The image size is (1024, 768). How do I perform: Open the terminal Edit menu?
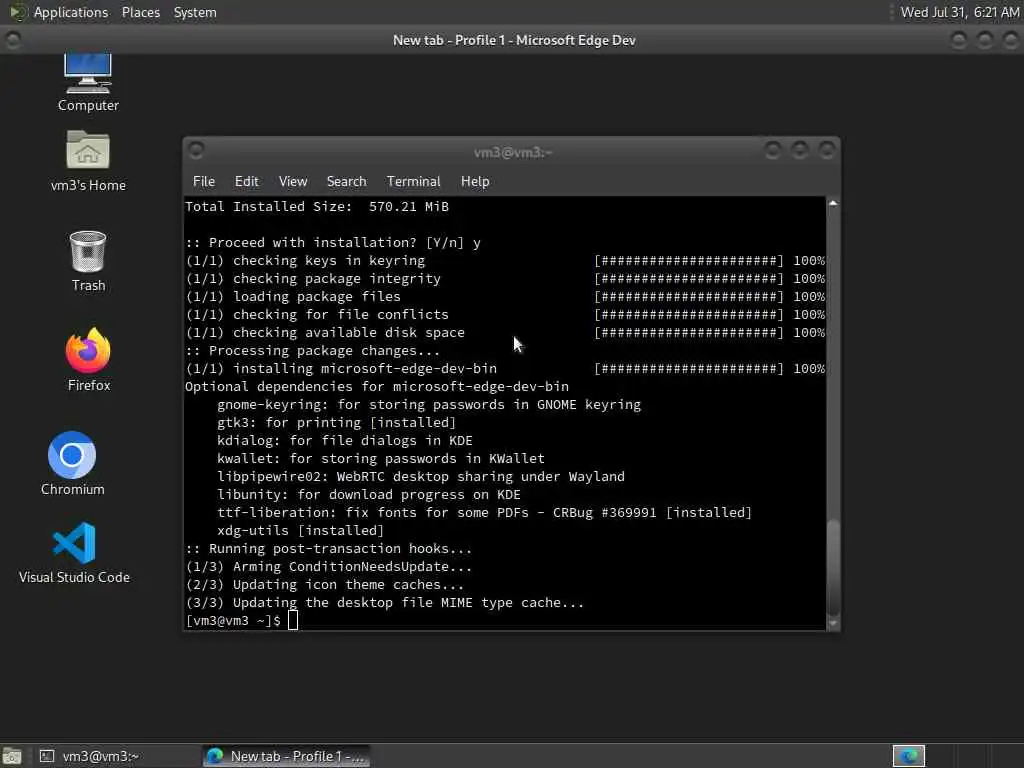[x=246, y=182]
